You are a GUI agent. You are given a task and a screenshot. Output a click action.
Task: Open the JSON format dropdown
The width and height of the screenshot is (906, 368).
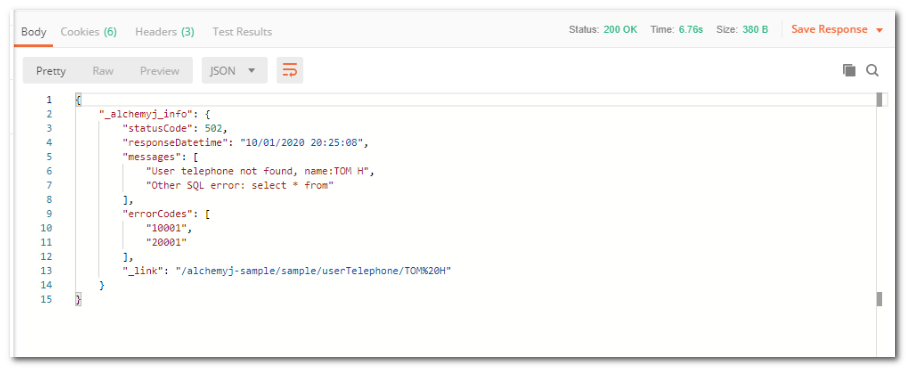[235, 70]
